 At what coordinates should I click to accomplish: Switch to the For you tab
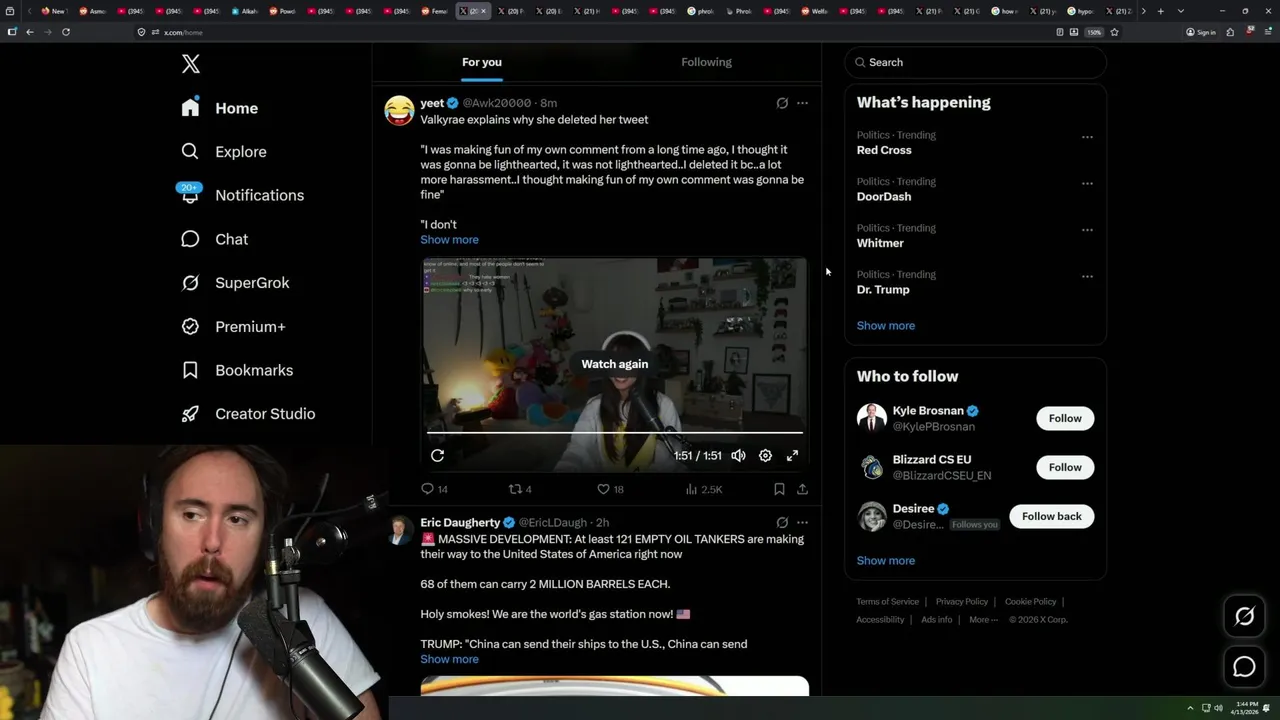coord(482,62)
